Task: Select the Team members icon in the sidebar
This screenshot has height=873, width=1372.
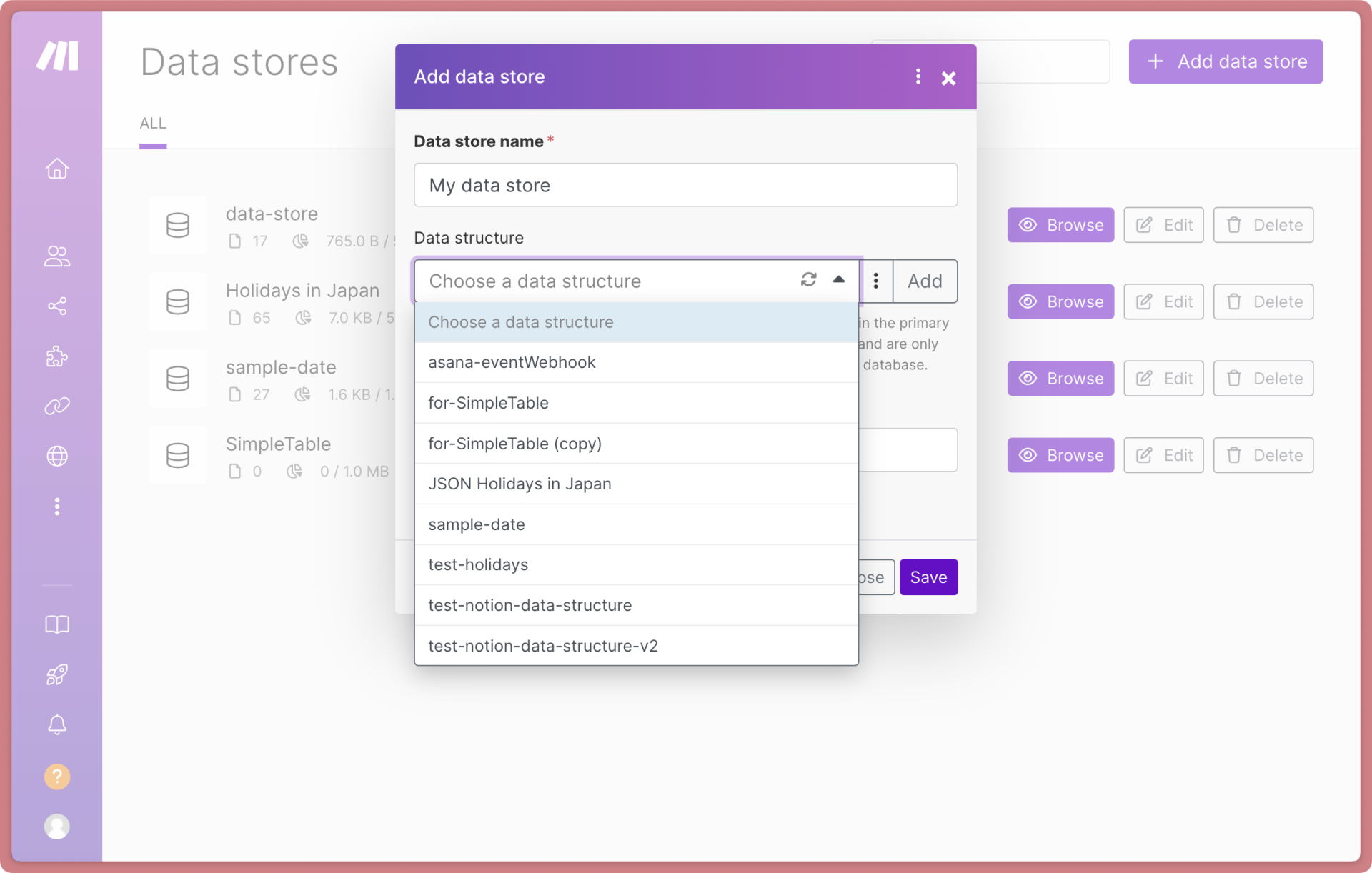Action: click(x=56, y=256)
